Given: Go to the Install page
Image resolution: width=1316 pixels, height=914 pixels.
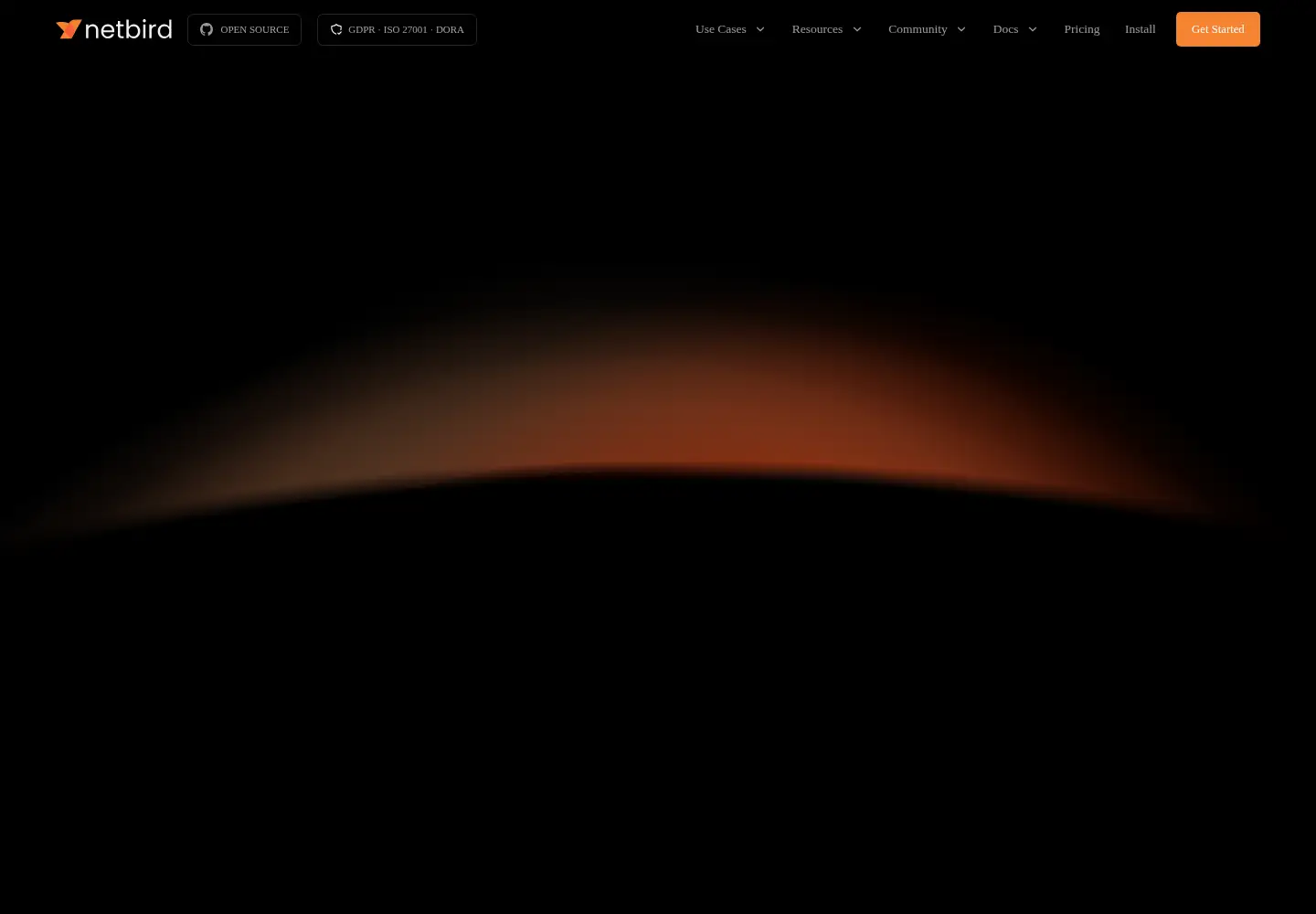Looking at the screenshot, I should coord(1141,29).
